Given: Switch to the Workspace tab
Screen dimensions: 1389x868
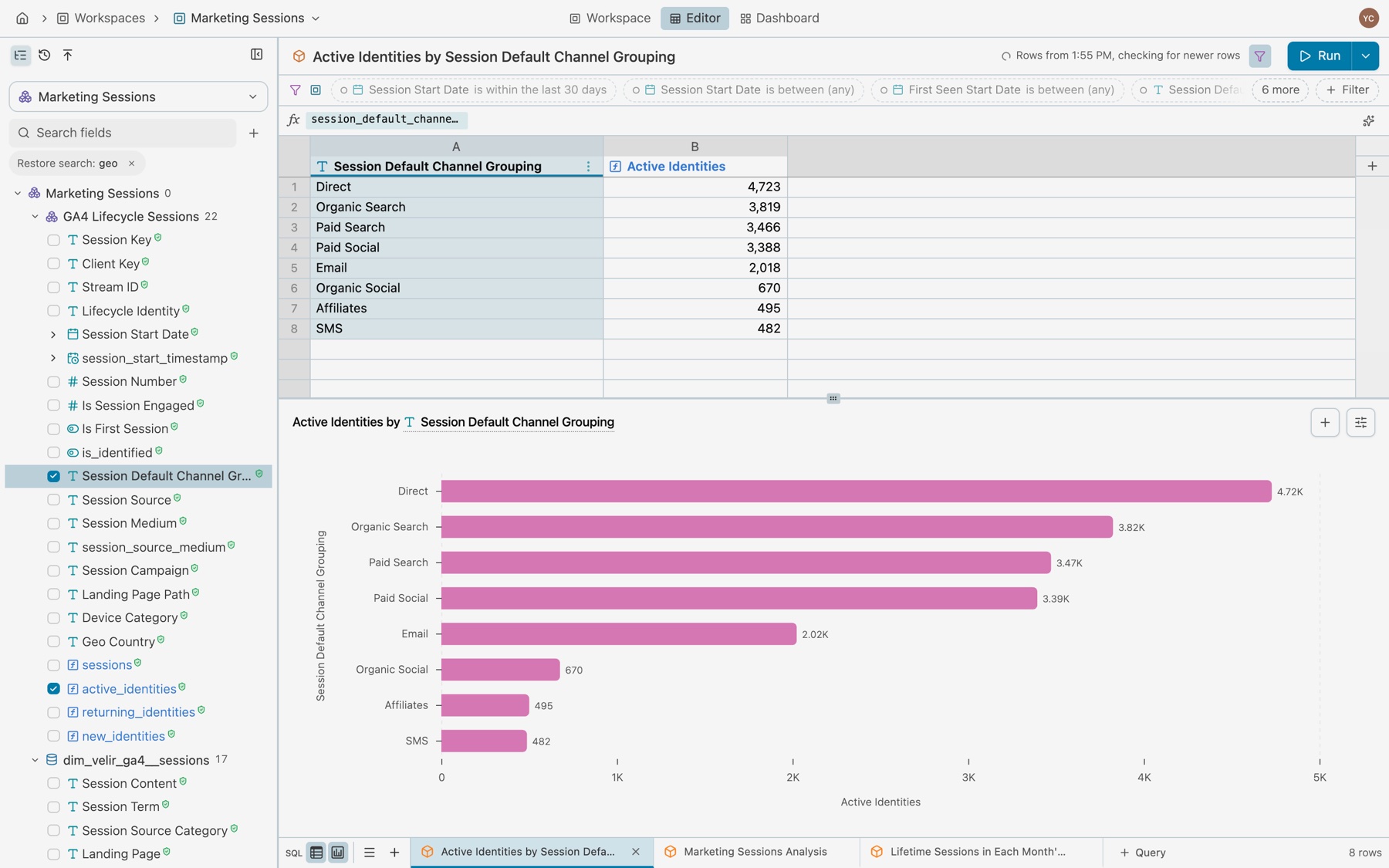Looking at the screenshot, I should (610, 18).
